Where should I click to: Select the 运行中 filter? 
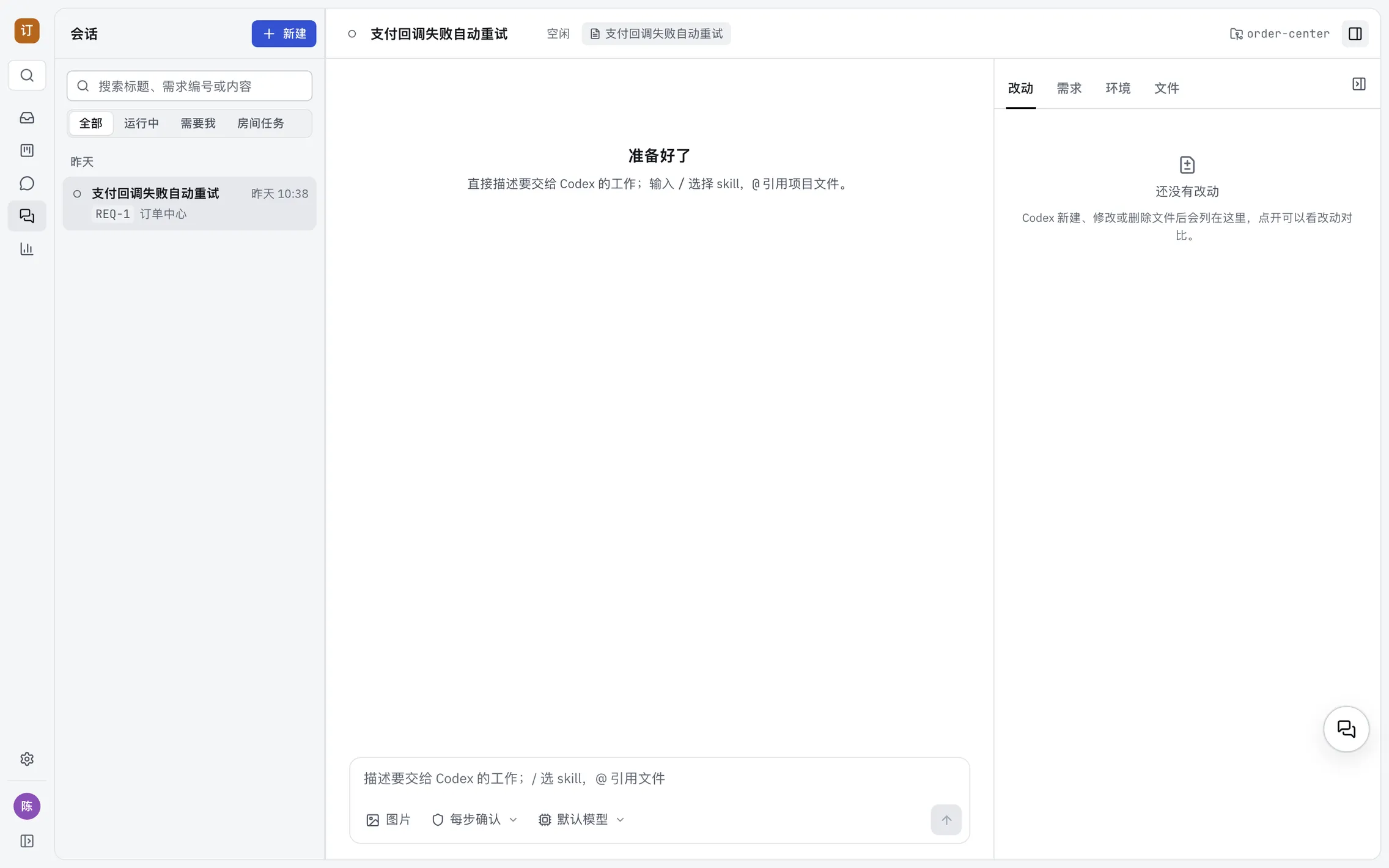(x=141, y=123)
